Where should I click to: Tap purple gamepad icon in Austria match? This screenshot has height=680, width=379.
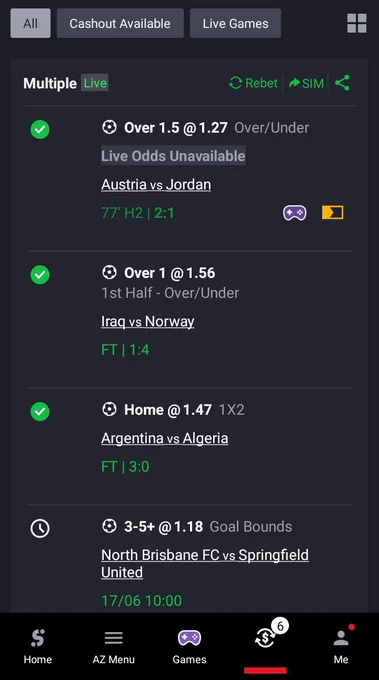click(x=295, y=212)
